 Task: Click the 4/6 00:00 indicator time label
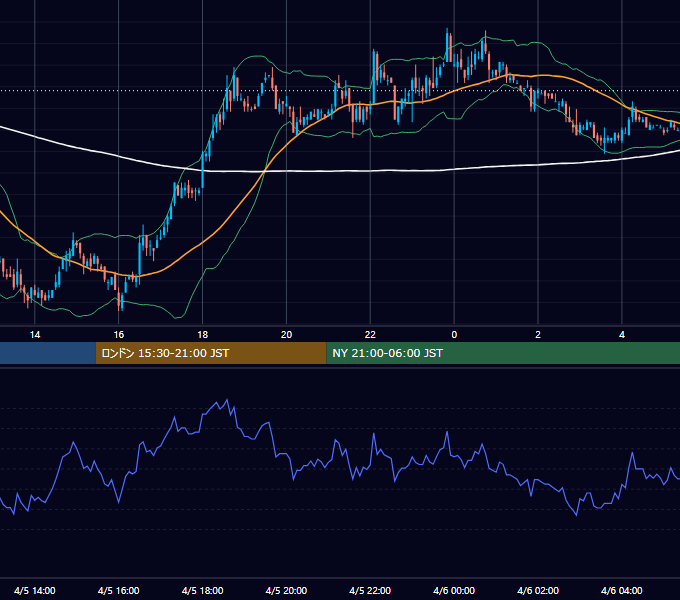[454, 590]
